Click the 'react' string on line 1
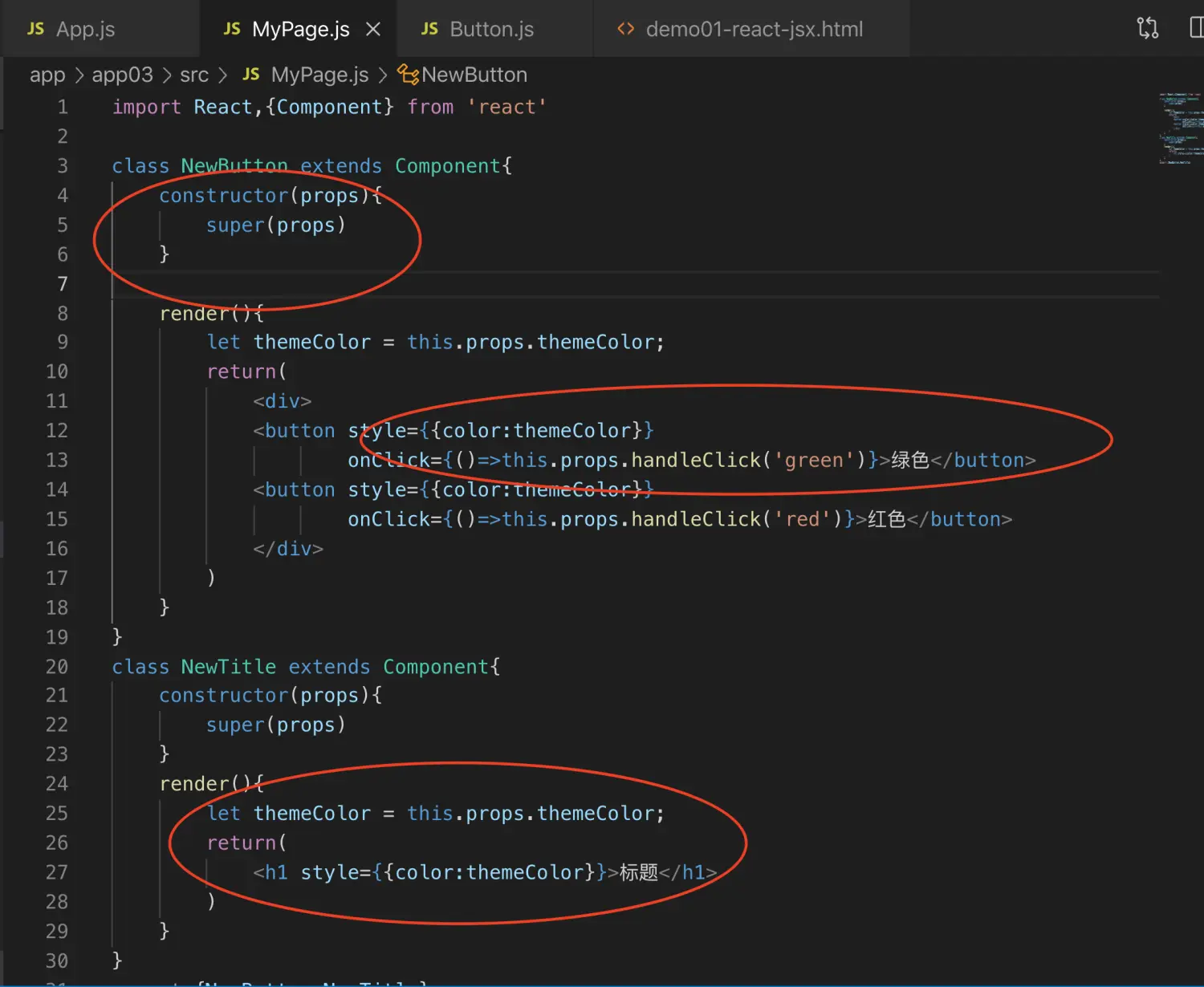Image resolution: width=1204 pixels, height=987 pixels. pyautogui.click(x=506, y=107)
